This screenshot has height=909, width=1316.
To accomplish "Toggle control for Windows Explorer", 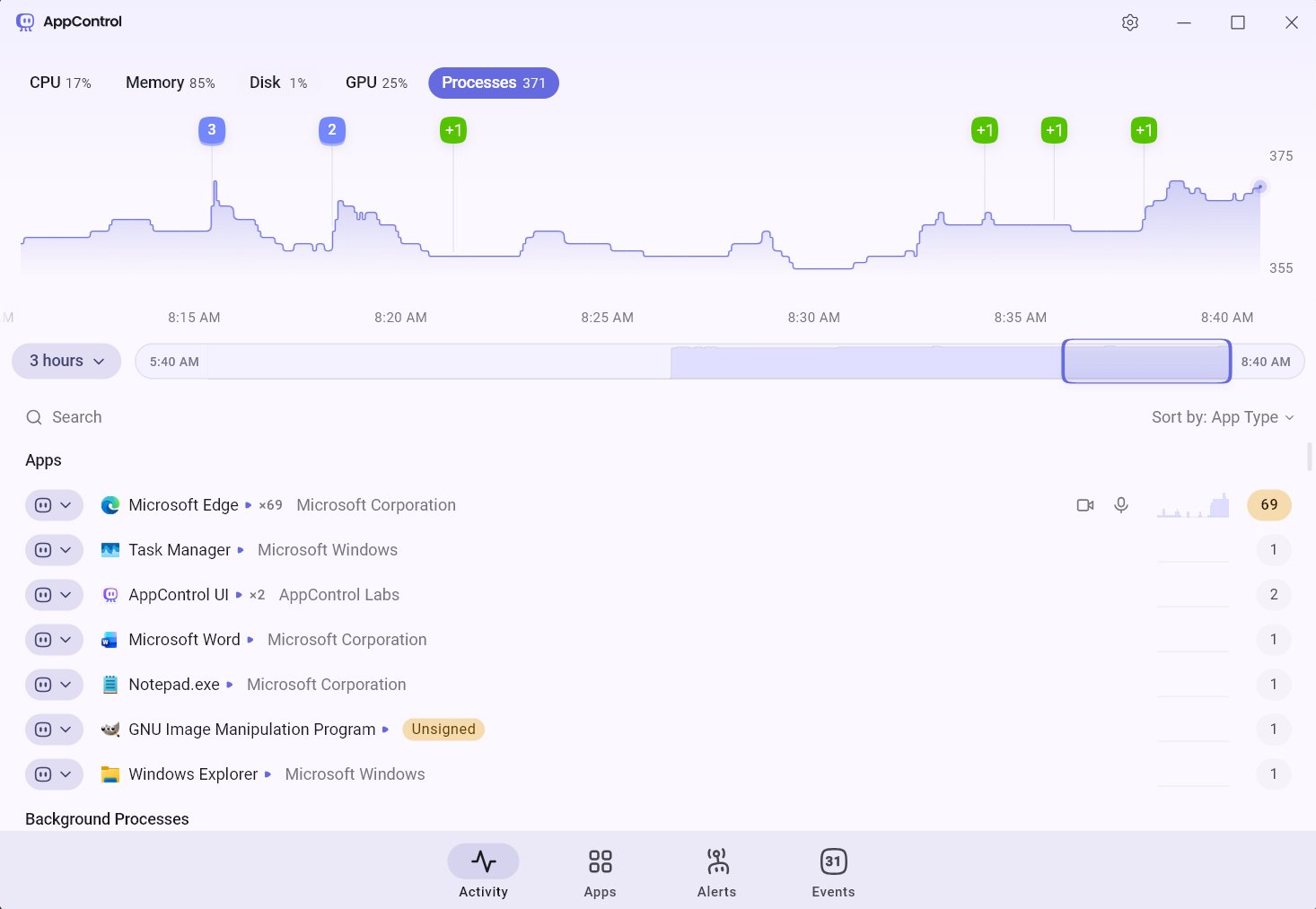I will [43, 774].
